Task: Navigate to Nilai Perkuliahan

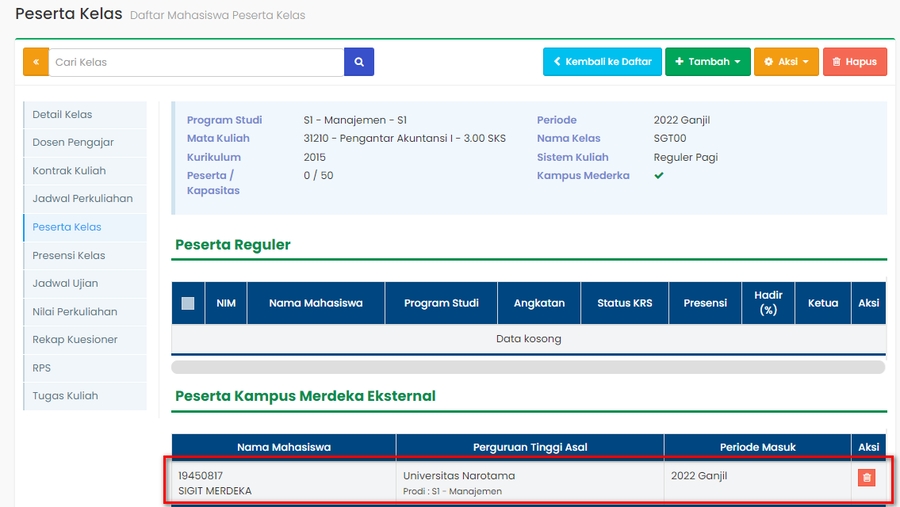Action: click(x=74, y=311)
